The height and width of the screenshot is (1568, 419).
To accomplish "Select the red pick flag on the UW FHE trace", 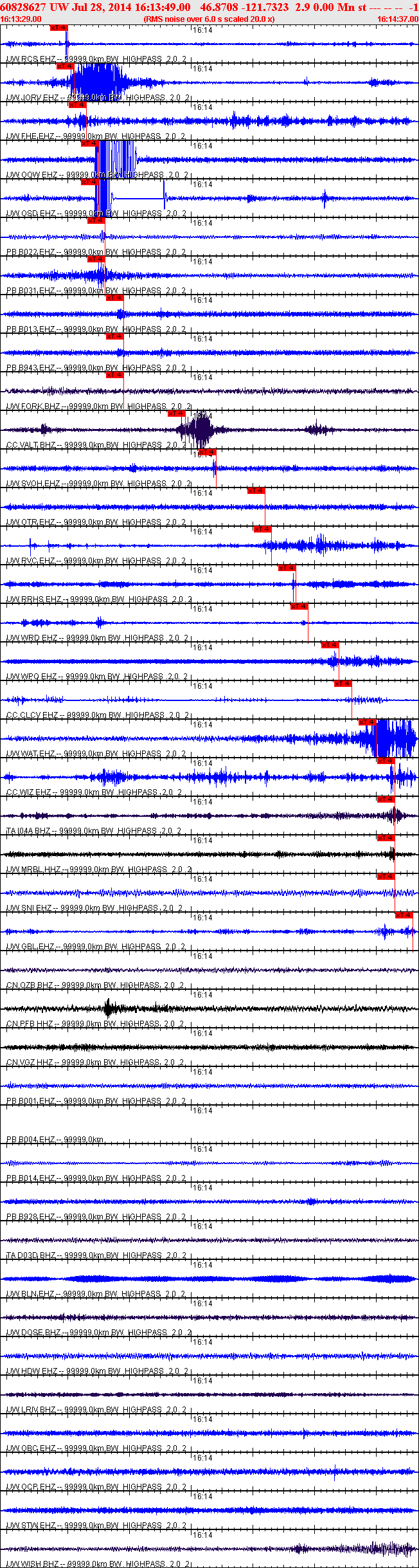I will (77, 105).
